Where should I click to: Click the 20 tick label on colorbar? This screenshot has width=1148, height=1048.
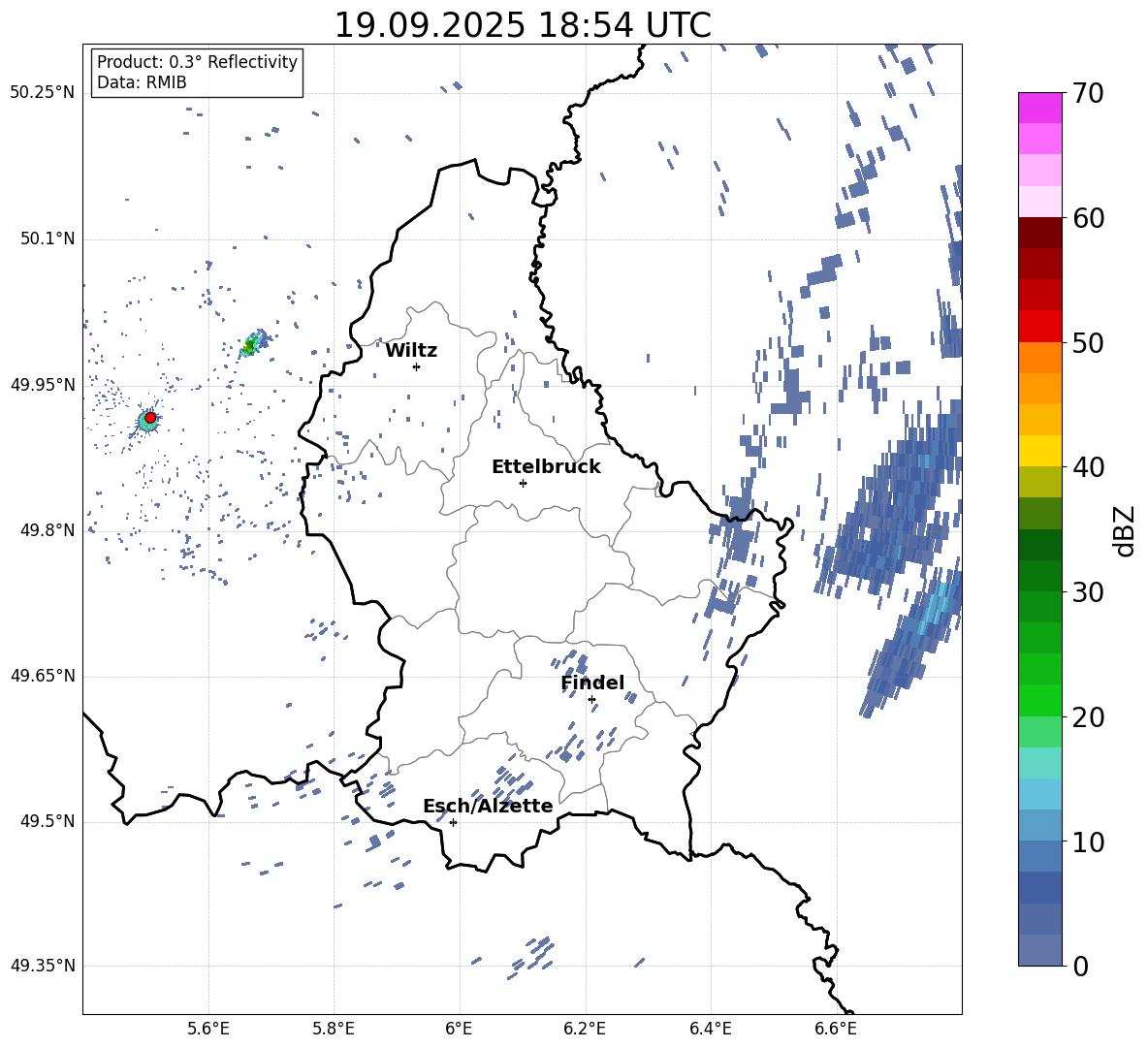pos(1087,717)
